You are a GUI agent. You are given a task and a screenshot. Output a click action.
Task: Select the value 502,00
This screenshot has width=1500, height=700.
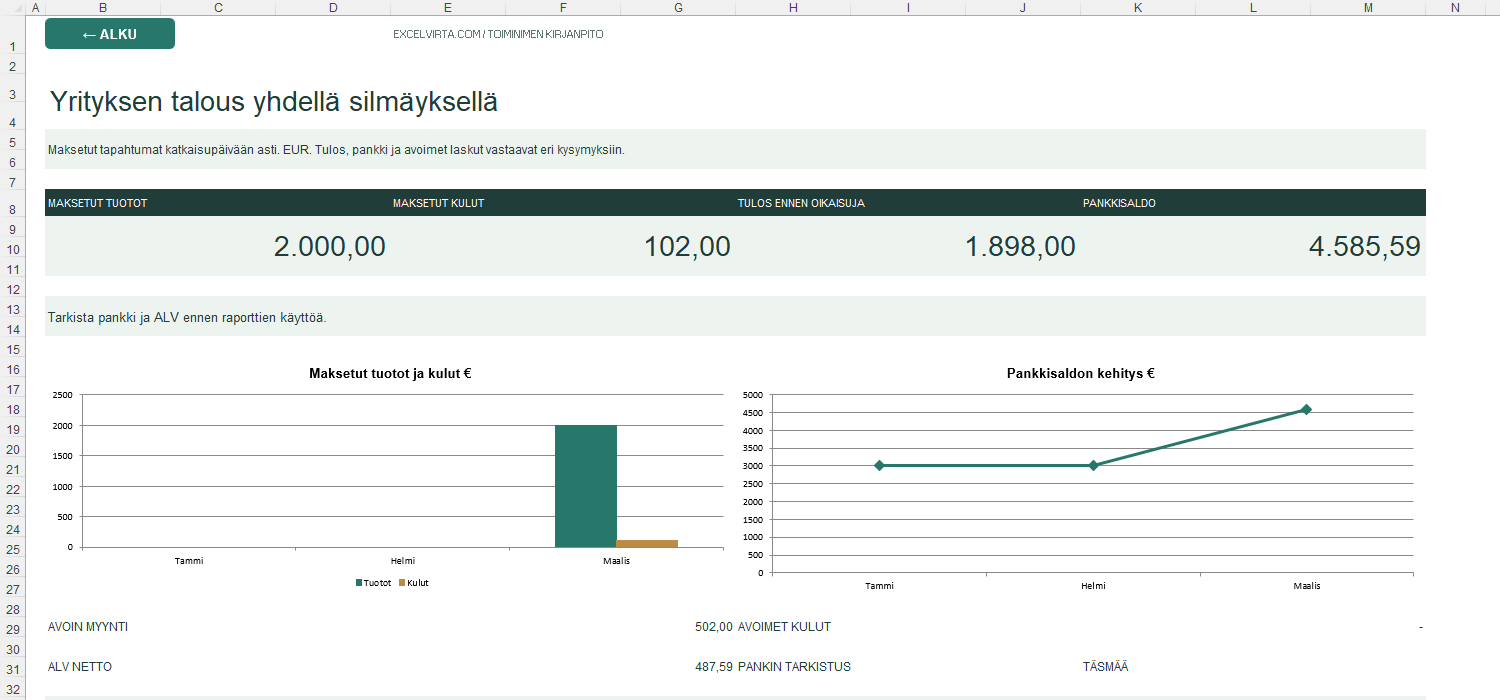click(x=714, y=627)
